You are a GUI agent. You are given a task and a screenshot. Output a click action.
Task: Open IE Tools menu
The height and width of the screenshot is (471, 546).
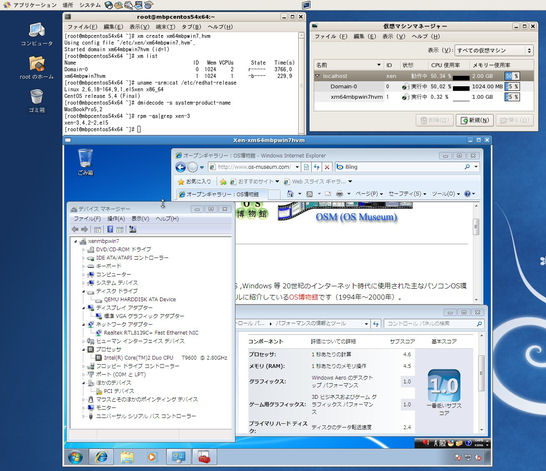pyautogui.click(x=446, y=194)
